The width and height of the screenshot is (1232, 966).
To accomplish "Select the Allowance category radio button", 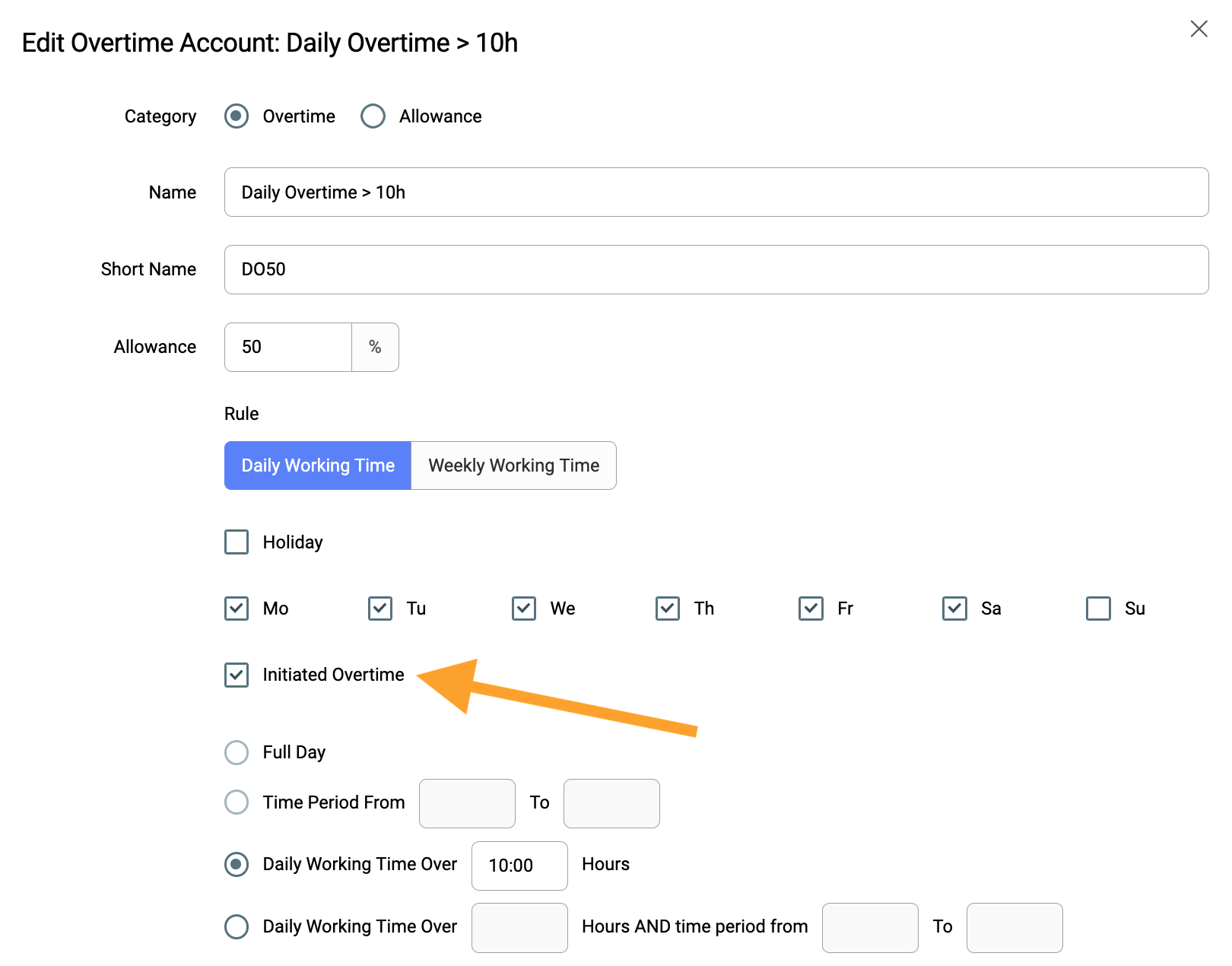I will click(373, 116).
